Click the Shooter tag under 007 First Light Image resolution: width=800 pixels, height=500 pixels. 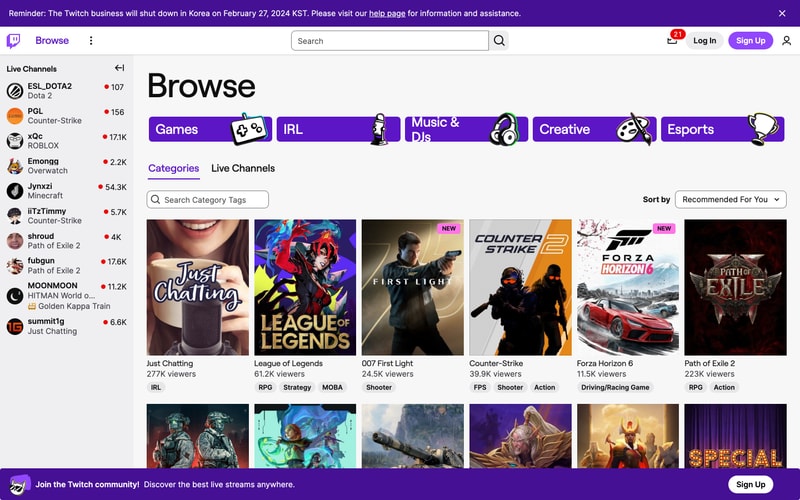click(379, 387)
